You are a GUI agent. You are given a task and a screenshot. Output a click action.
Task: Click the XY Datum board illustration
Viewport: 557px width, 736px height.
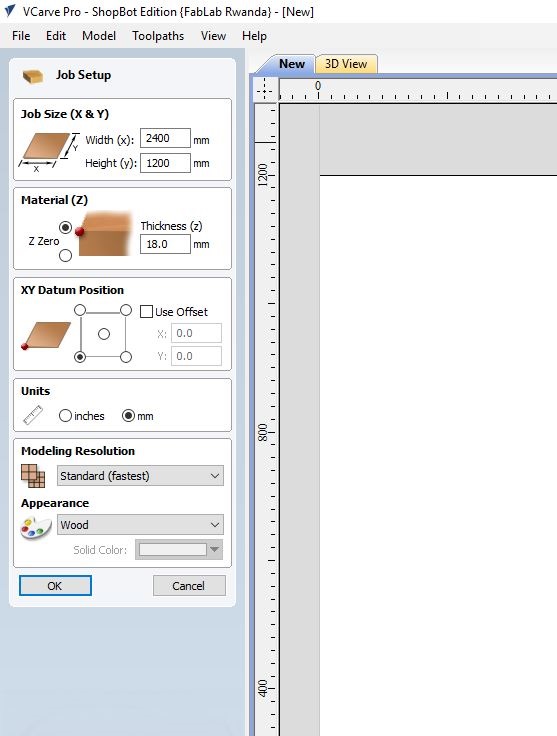pos(46,336)
